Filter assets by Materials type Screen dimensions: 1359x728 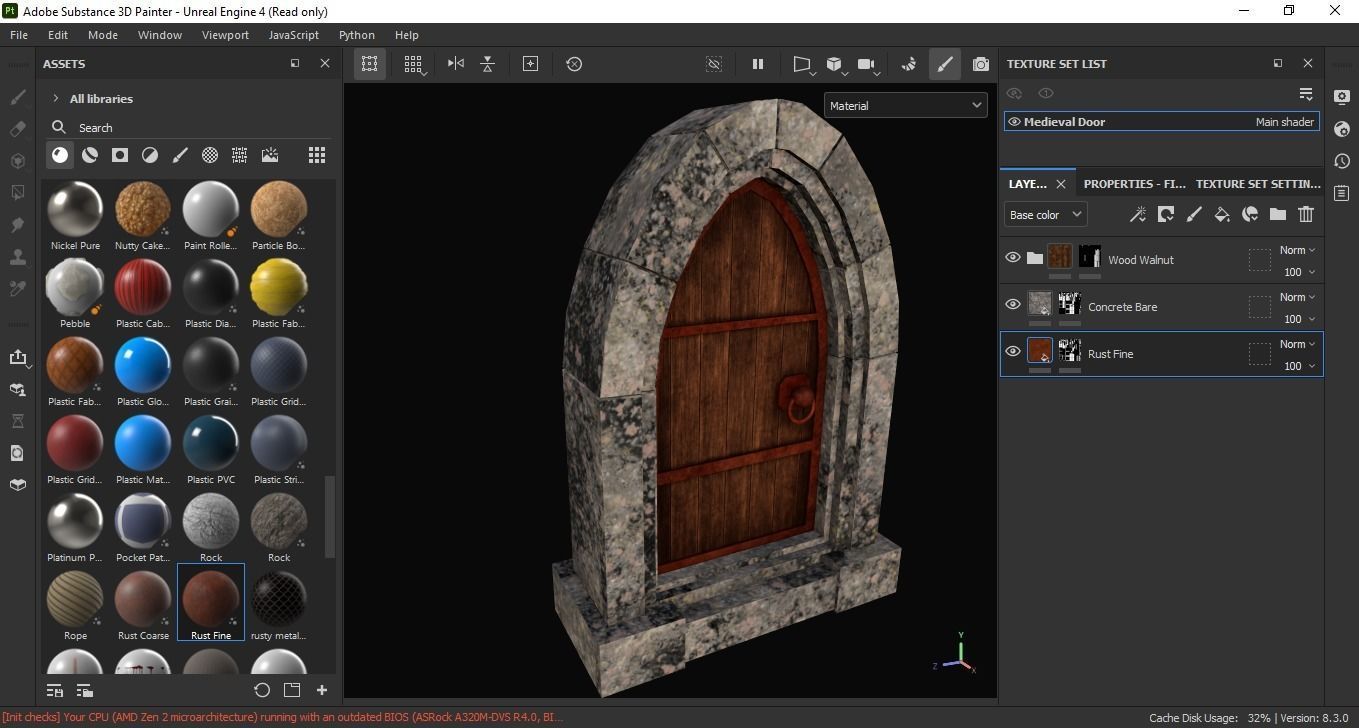click(x=60, y=155)
